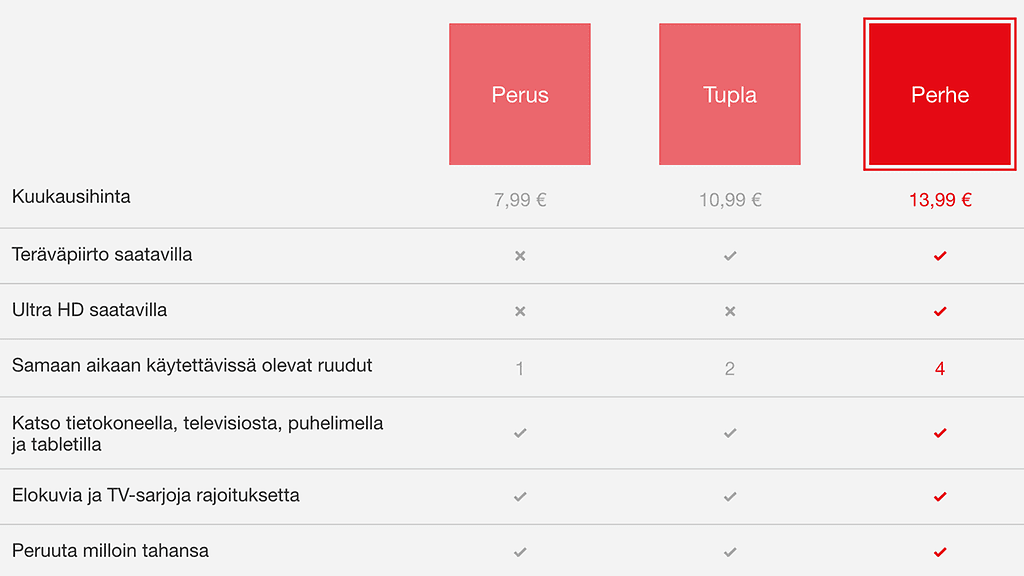1024x576 pixels.
Task: Click the Tupla screen count number 2
Action: click(730, 369)
